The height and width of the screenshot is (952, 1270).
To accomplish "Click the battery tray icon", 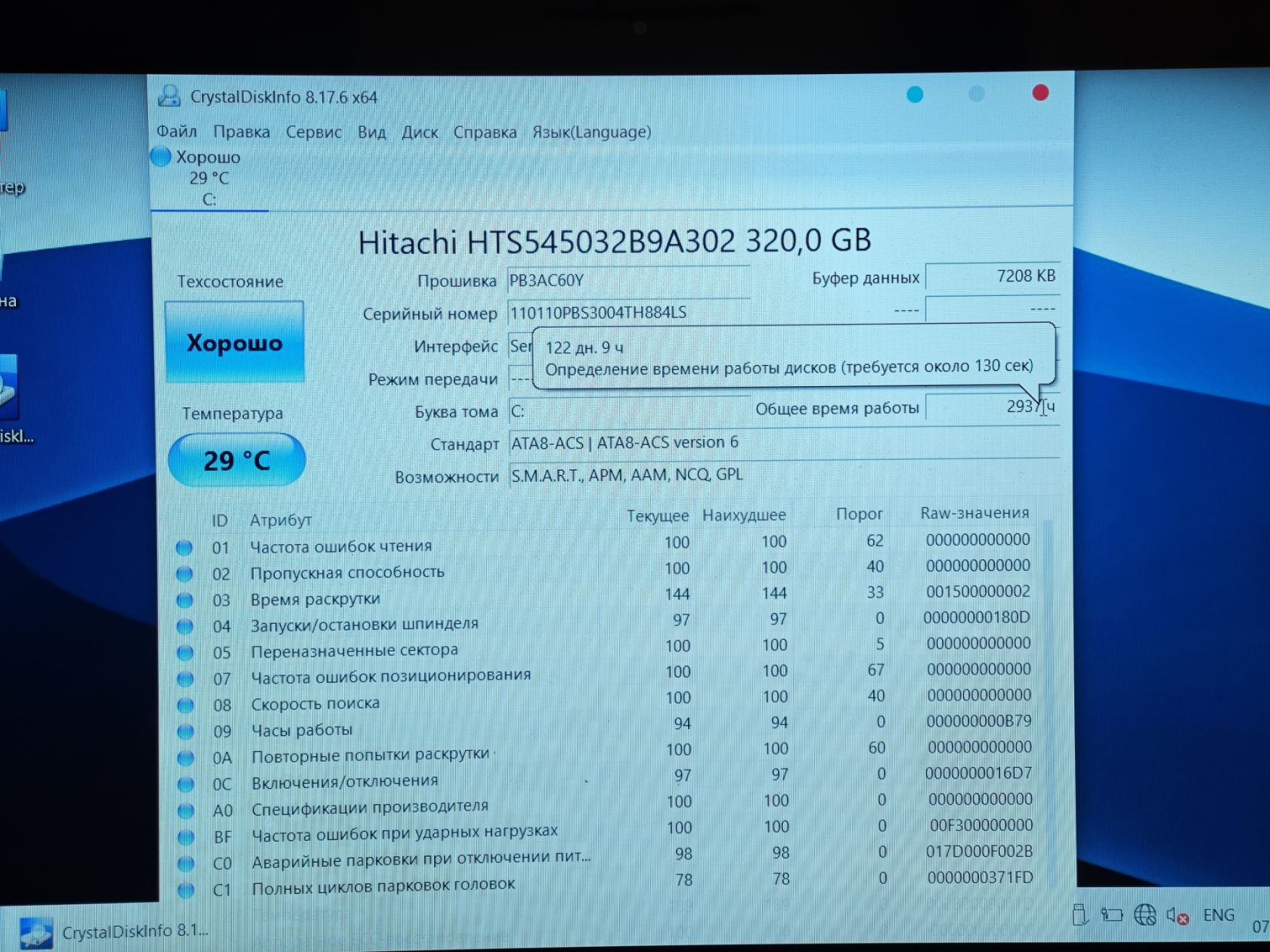I will (1111, 914).
